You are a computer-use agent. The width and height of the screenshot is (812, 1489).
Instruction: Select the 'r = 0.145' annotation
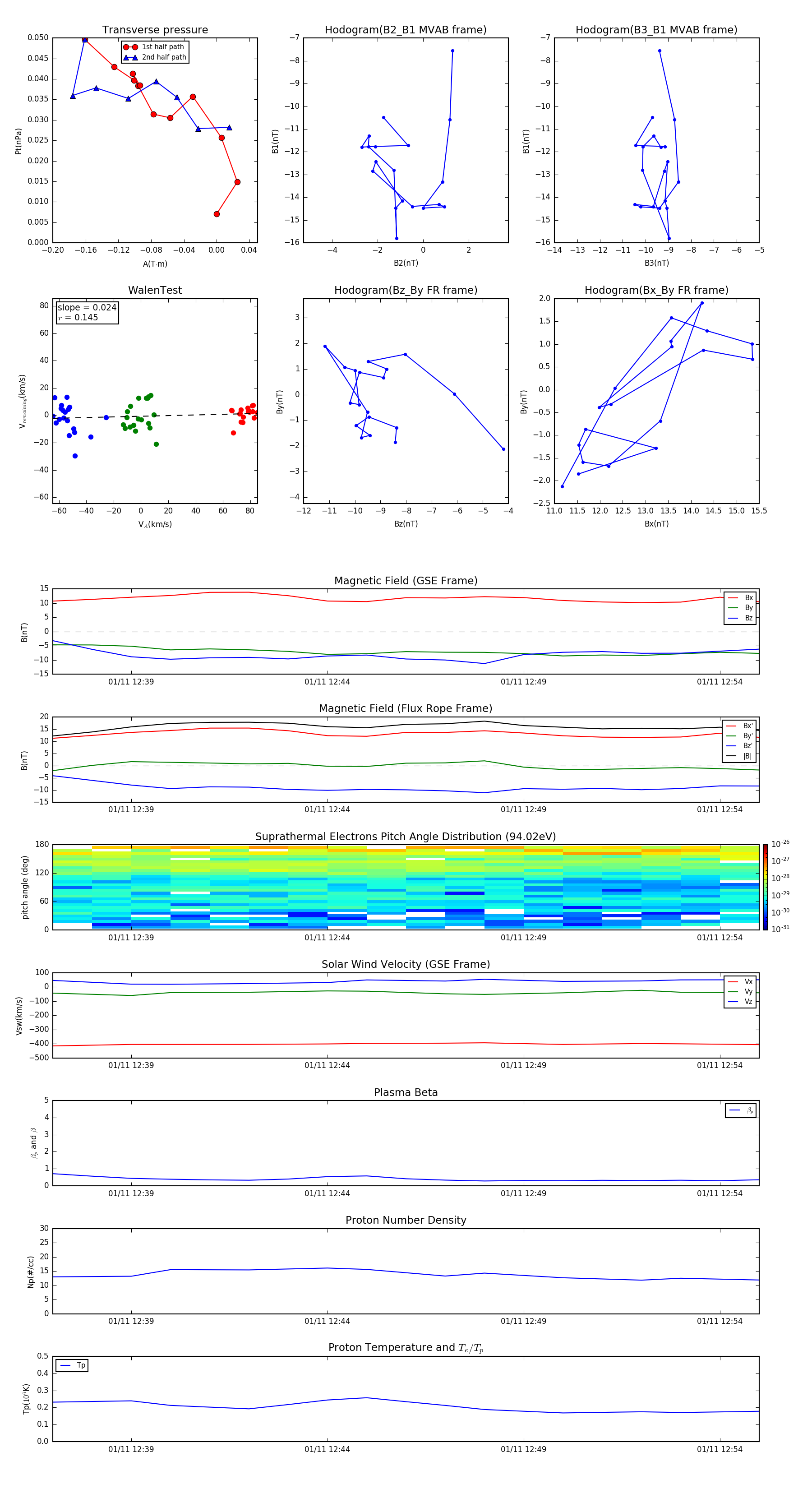point(78,317)
